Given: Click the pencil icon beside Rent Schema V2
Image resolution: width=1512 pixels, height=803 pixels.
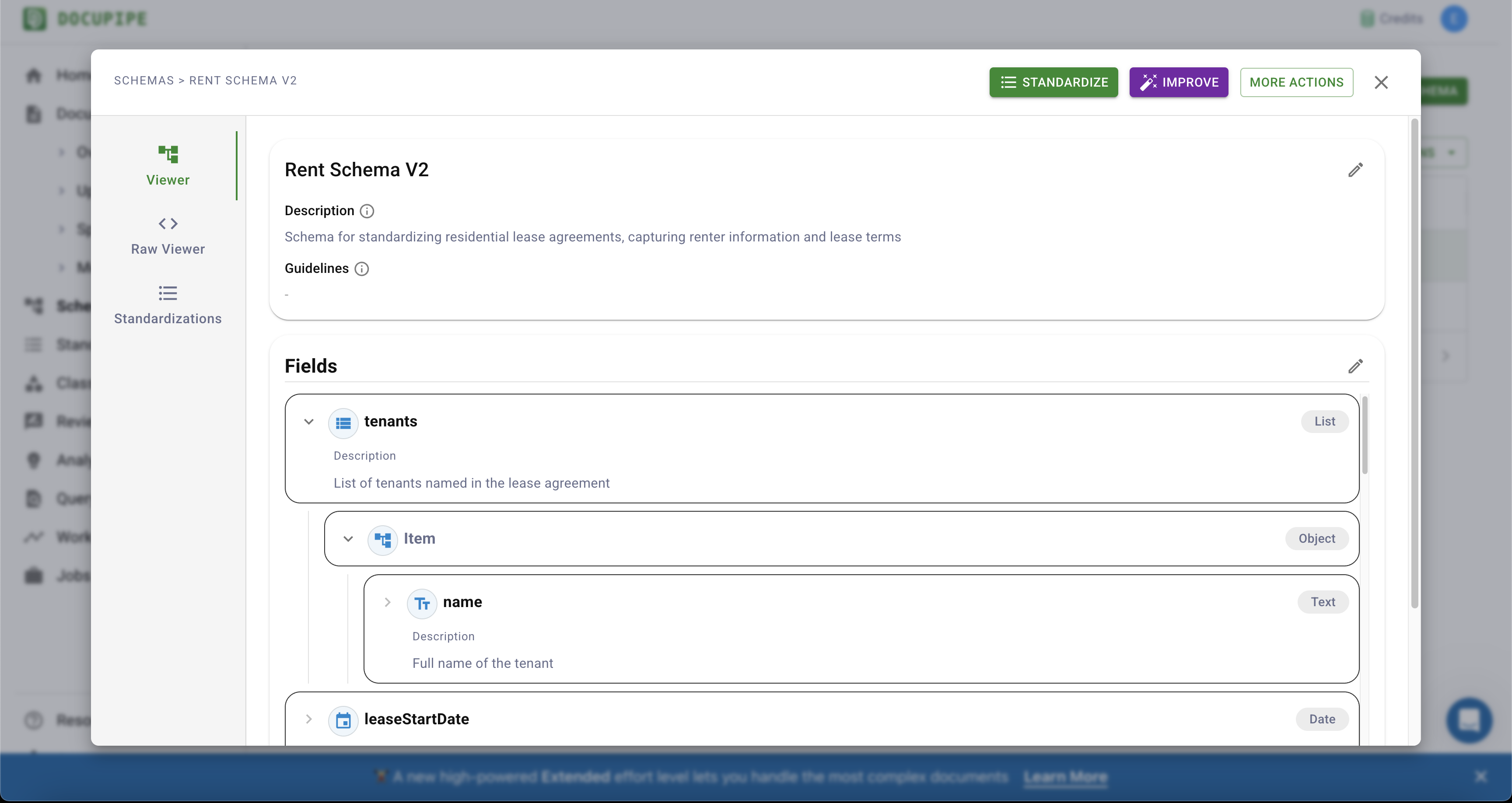Looking at the screenshot, I should click(1354, 170).
